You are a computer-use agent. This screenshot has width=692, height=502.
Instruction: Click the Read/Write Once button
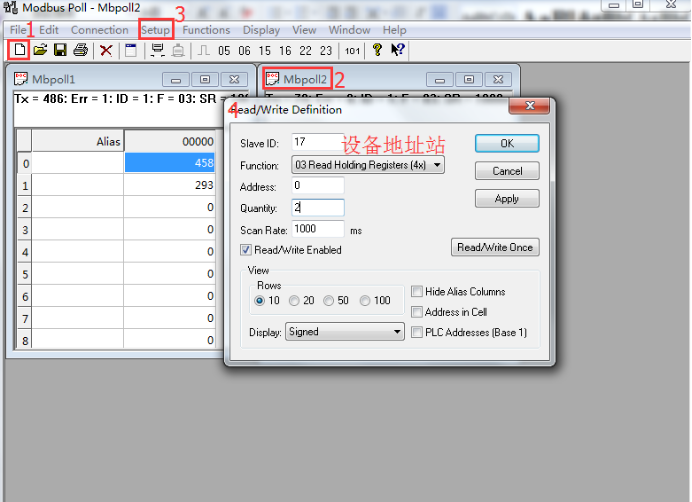[x=496, y=247]
